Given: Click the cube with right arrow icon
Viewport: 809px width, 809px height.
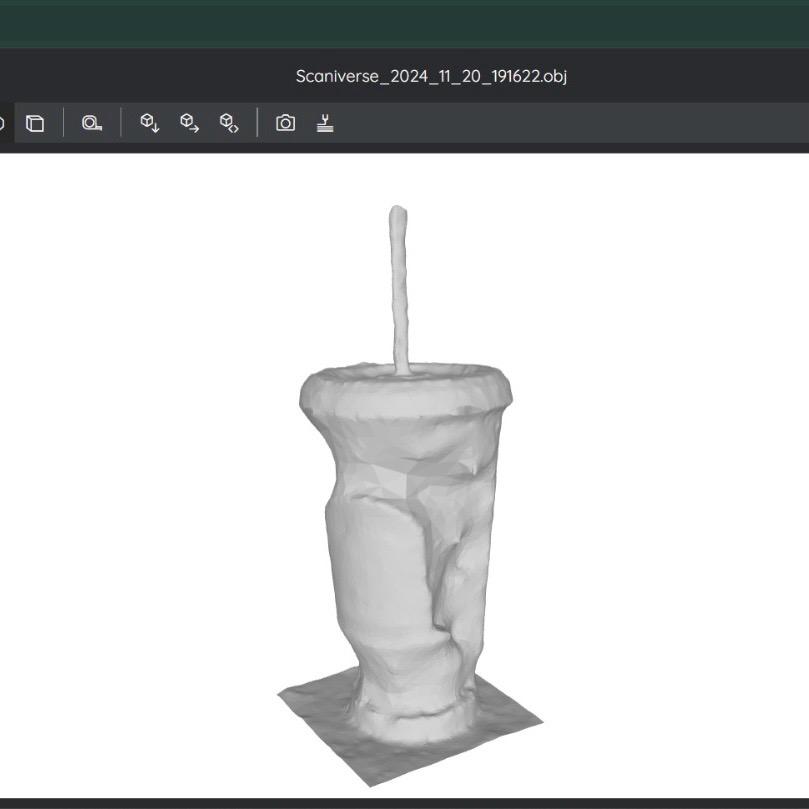Looking at the screenshot, I should click(189, 123).
